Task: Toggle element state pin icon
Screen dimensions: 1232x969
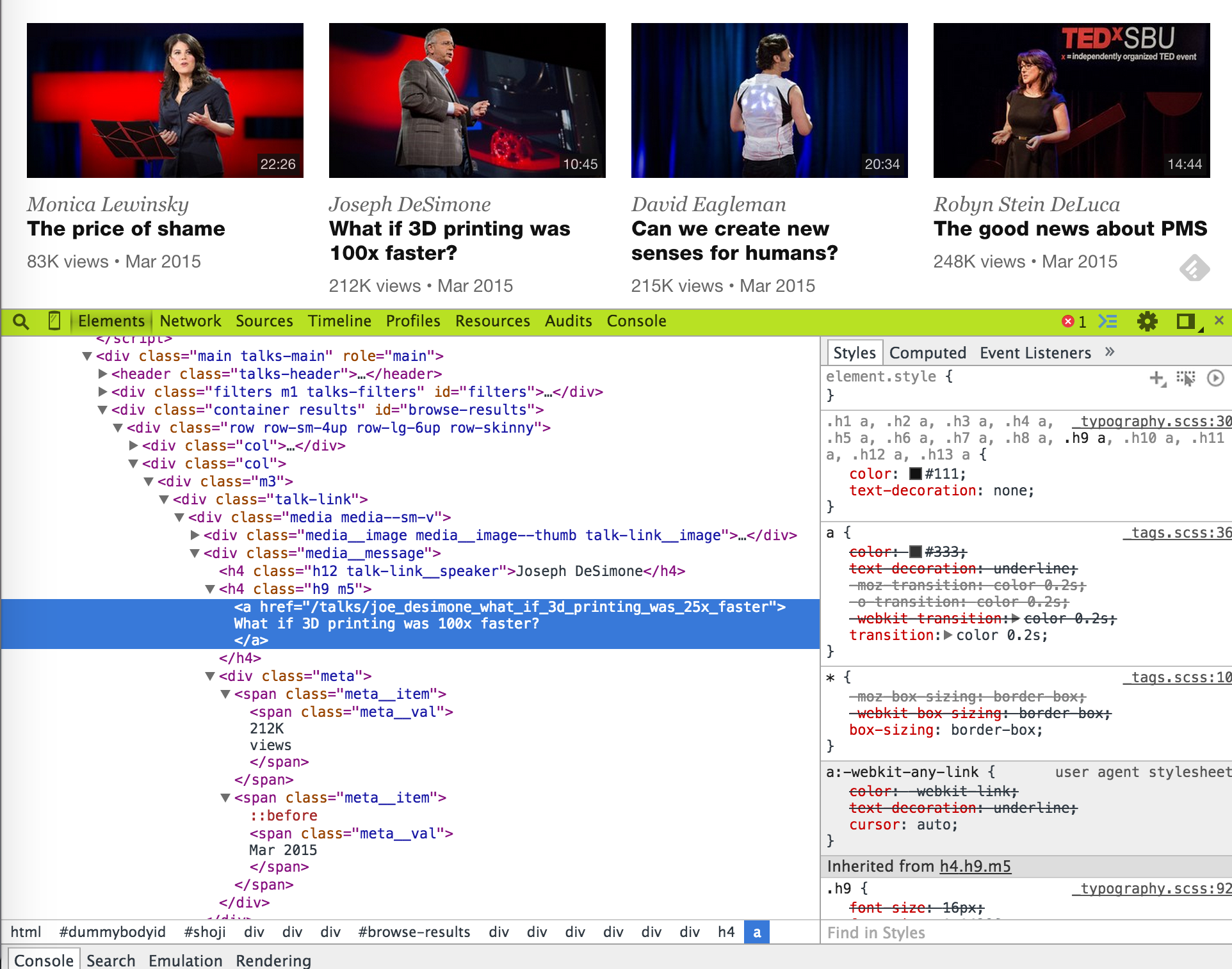Action: click(x=1186, y=378)
